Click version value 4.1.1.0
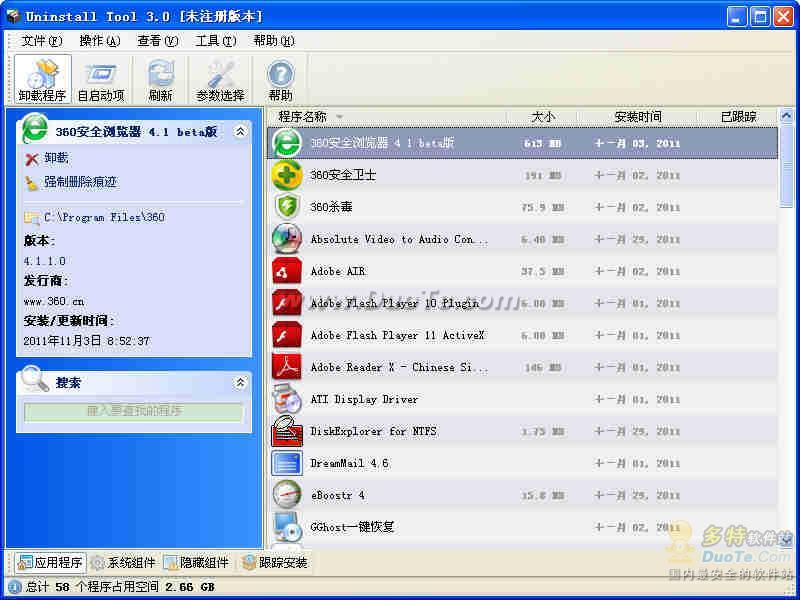The image size is (800, 600). (44, 261)
